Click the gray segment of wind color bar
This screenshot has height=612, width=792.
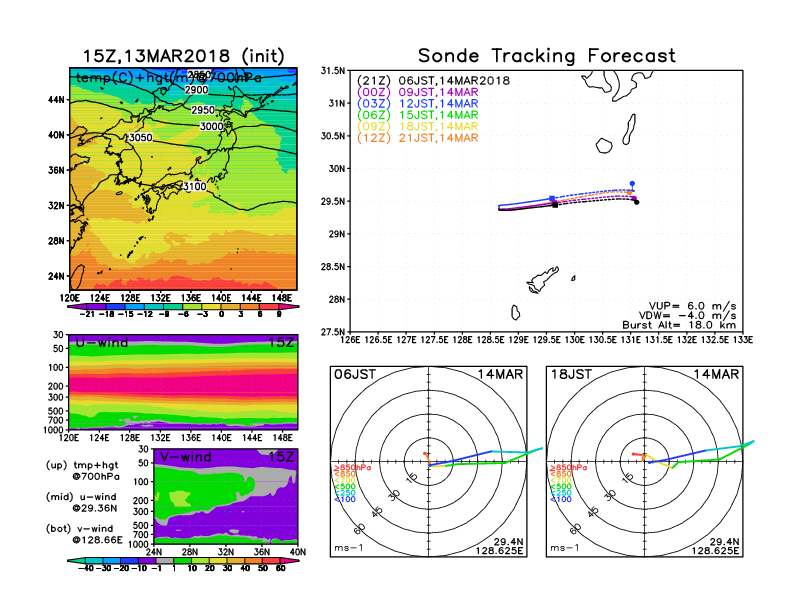(164, 560)
